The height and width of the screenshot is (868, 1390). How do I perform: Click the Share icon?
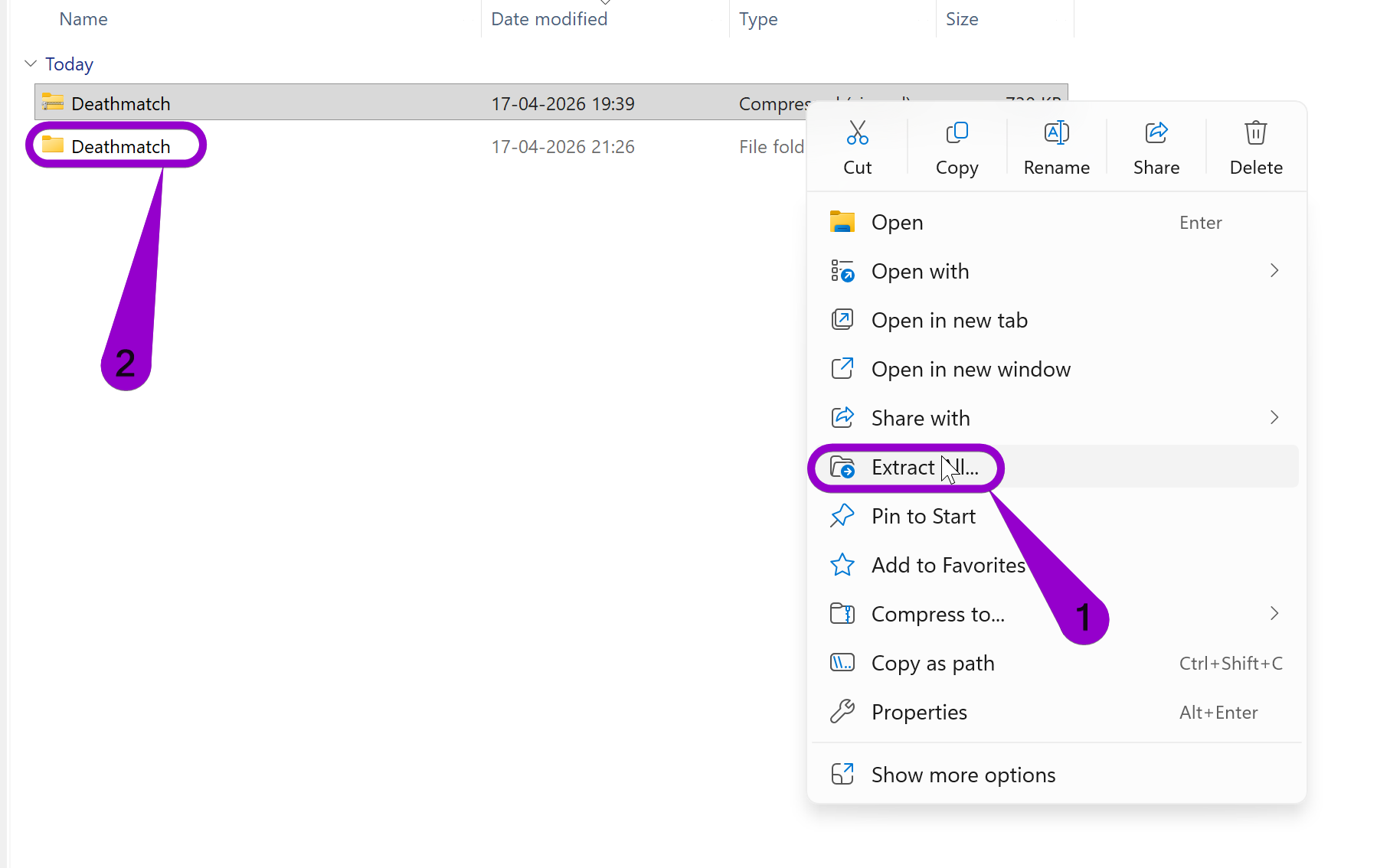click(x=1156, y=132)
